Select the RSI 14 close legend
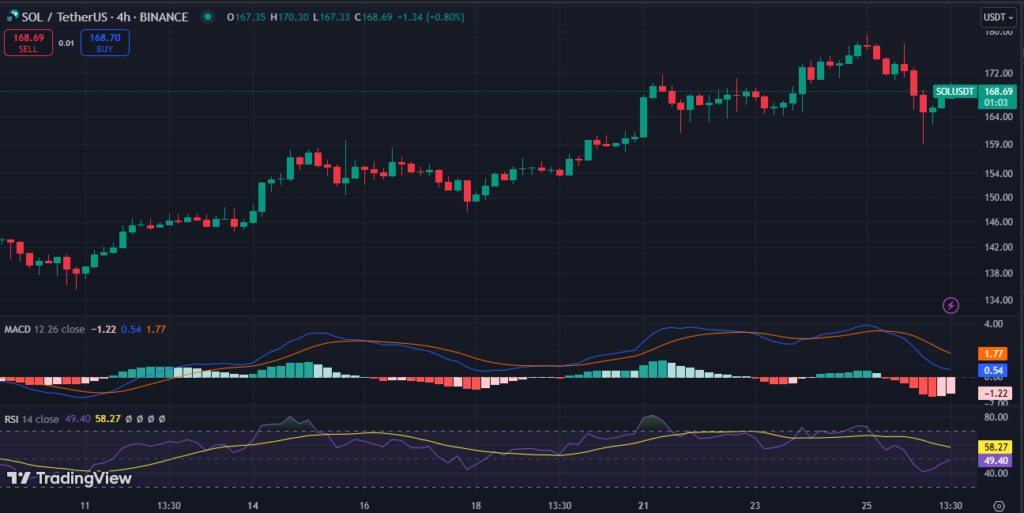Image resolution: width=1024 pixels, height=513 pixels. click(x=31, y=419)
